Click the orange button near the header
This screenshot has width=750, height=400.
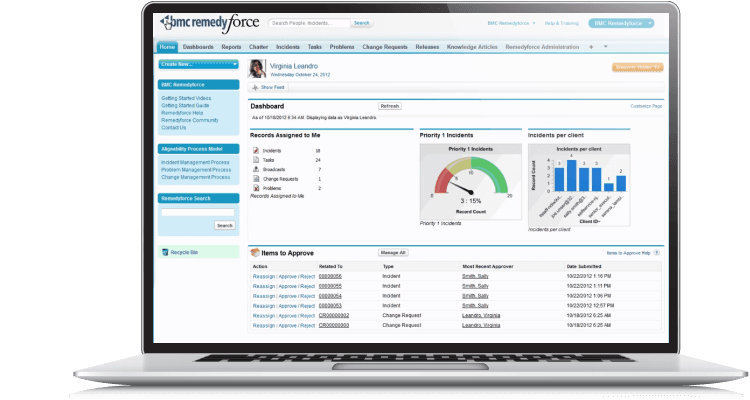(x=637, y=67)
